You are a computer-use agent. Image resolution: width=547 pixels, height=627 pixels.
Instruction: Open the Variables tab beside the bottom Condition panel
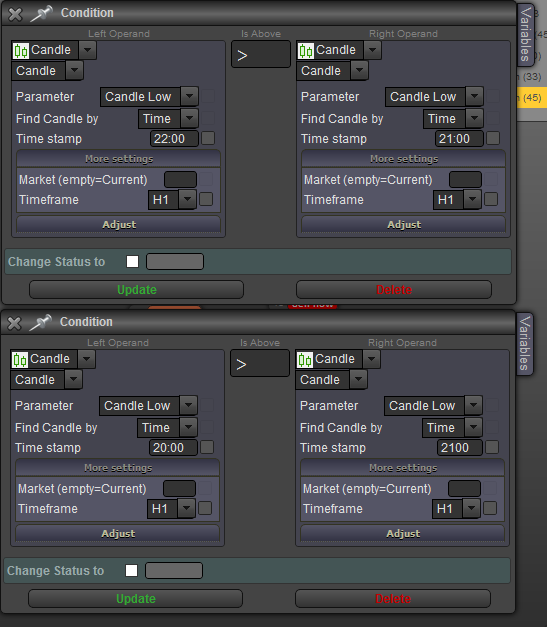click(x=525, y=344)
